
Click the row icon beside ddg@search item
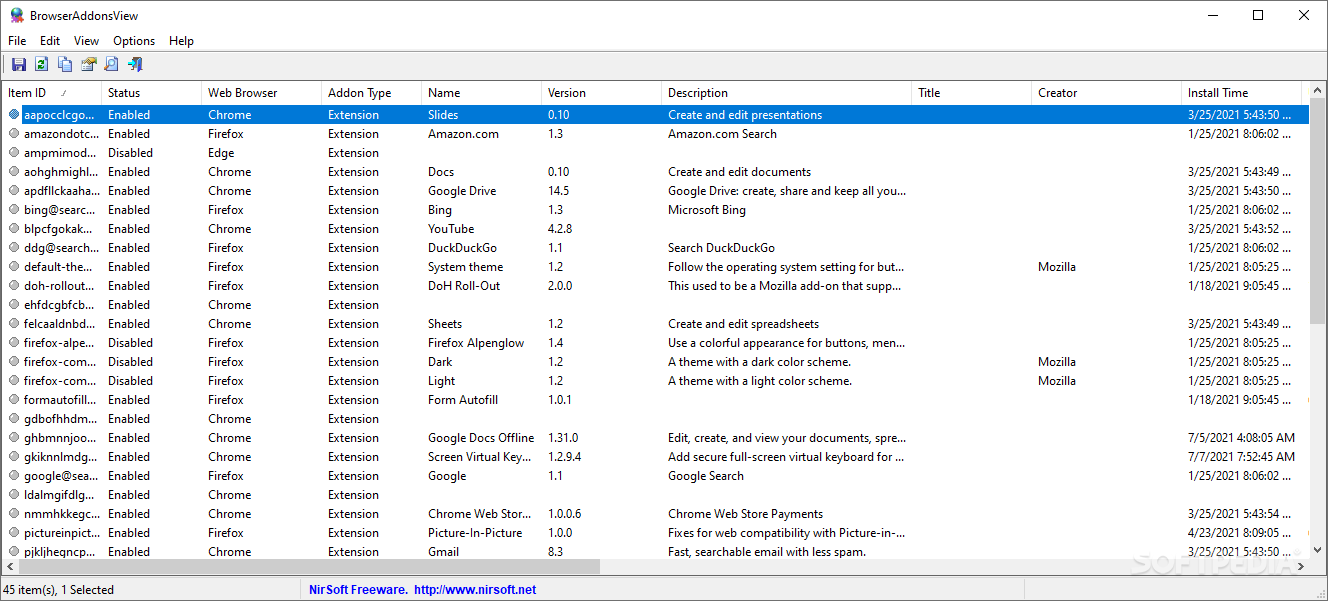click(14, 248)
